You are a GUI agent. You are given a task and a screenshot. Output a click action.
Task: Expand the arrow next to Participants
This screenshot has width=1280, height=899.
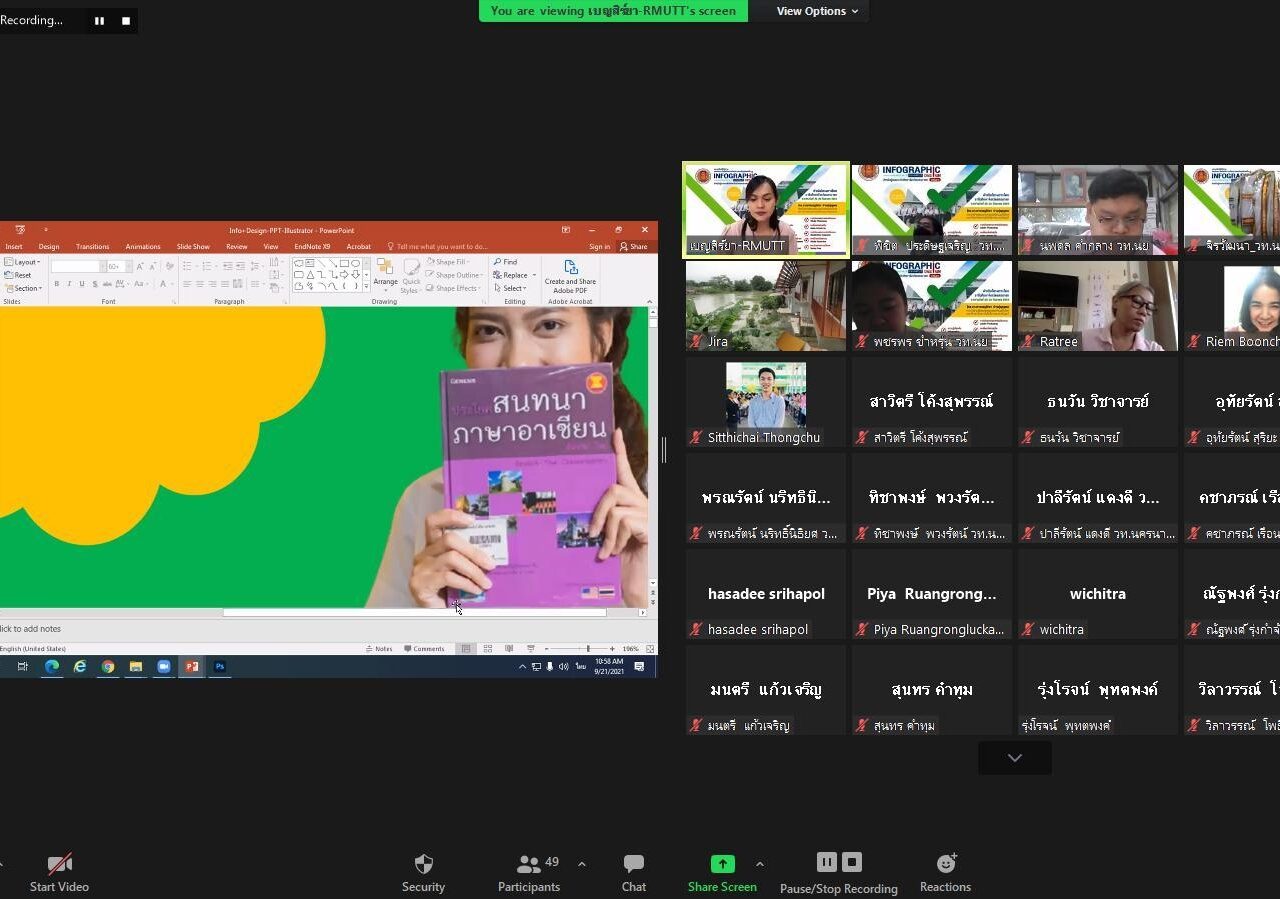point(581,864)
